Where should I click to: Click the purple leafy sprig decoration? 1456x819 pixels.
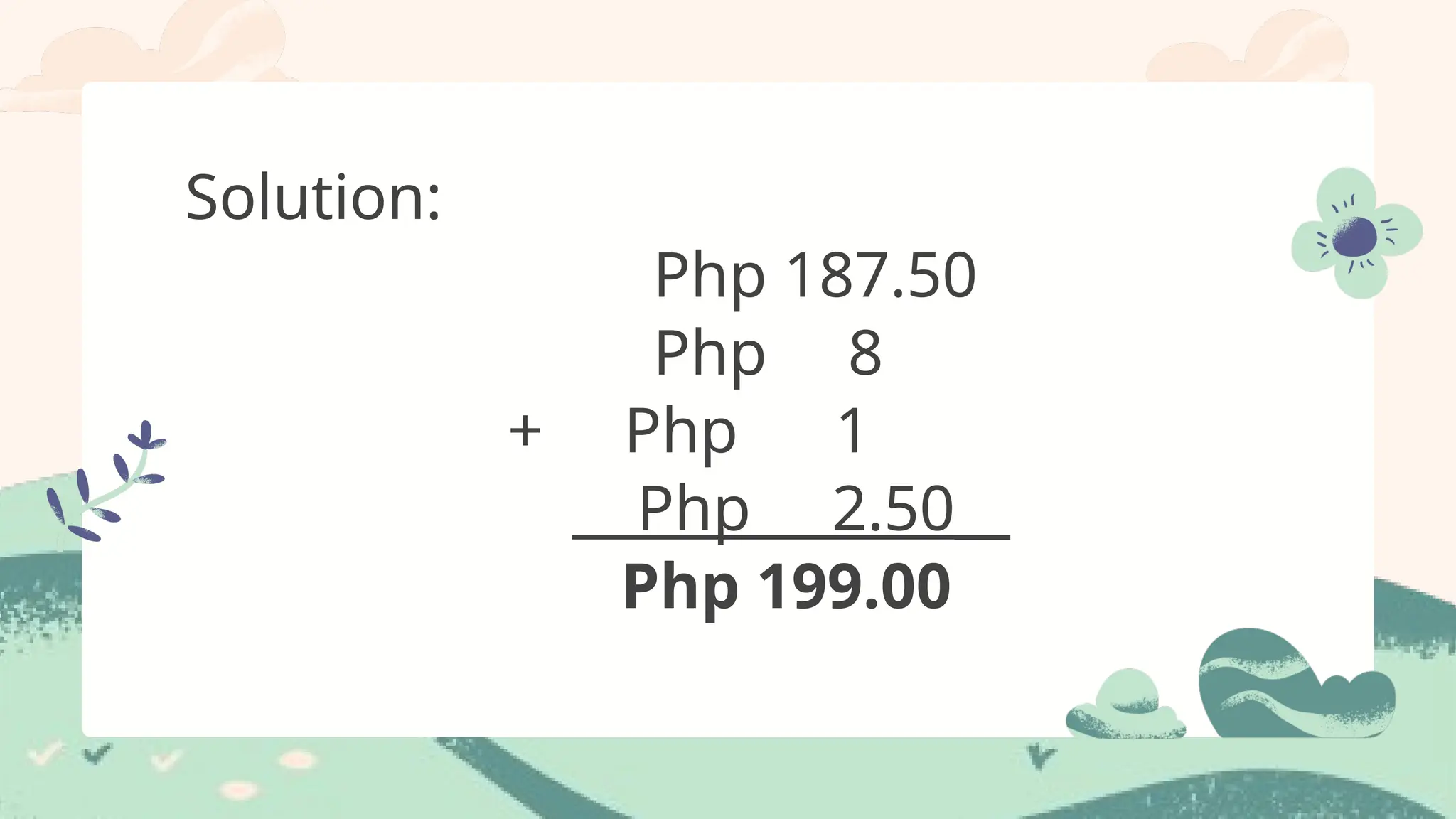(x=107, y=482)
